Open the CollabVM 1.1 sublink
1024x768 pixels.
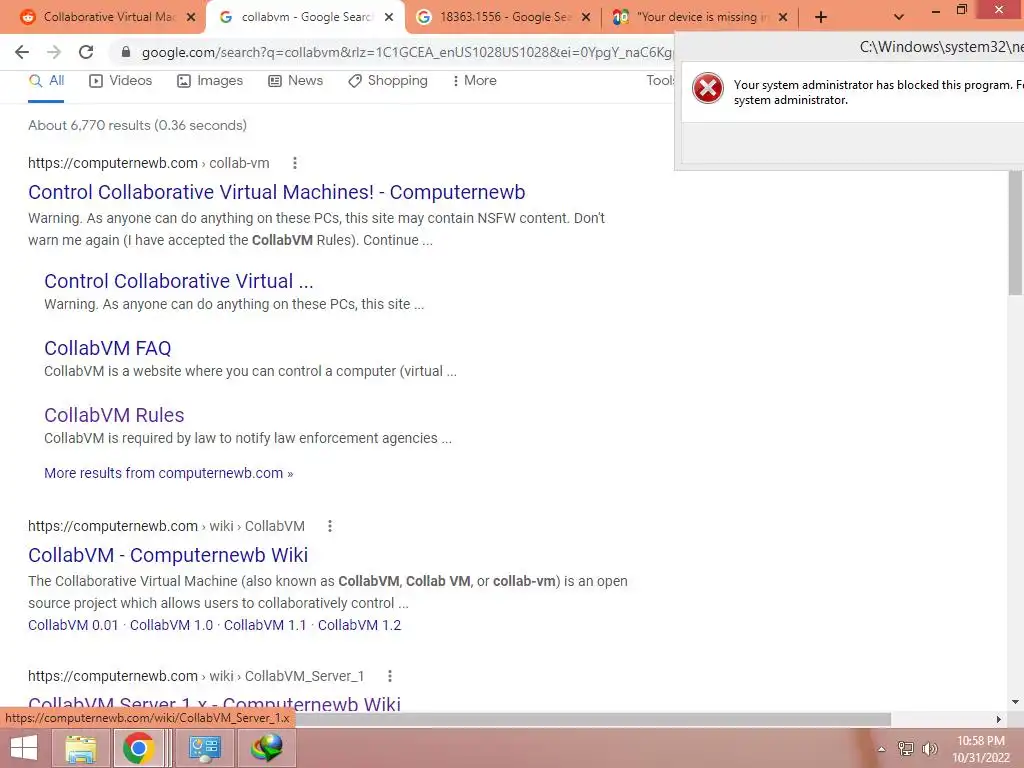pos(265,625)
